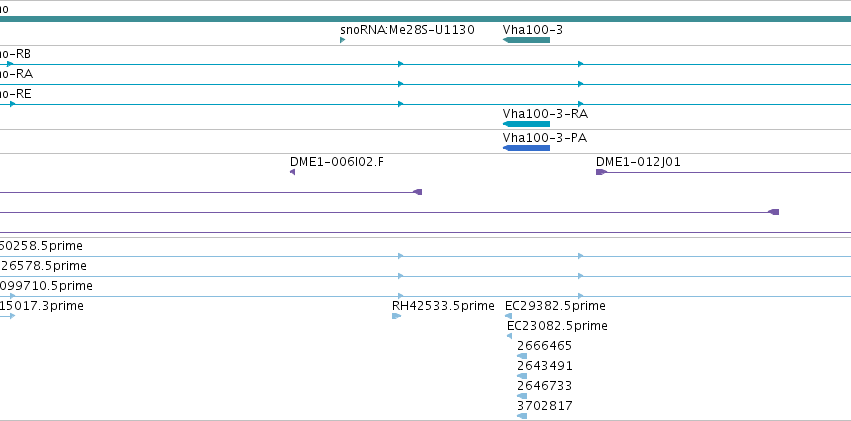851x421 pixels.
Task: Click the long teal gene bar at top
Action: pyautogui.click(x=426, y=19)
